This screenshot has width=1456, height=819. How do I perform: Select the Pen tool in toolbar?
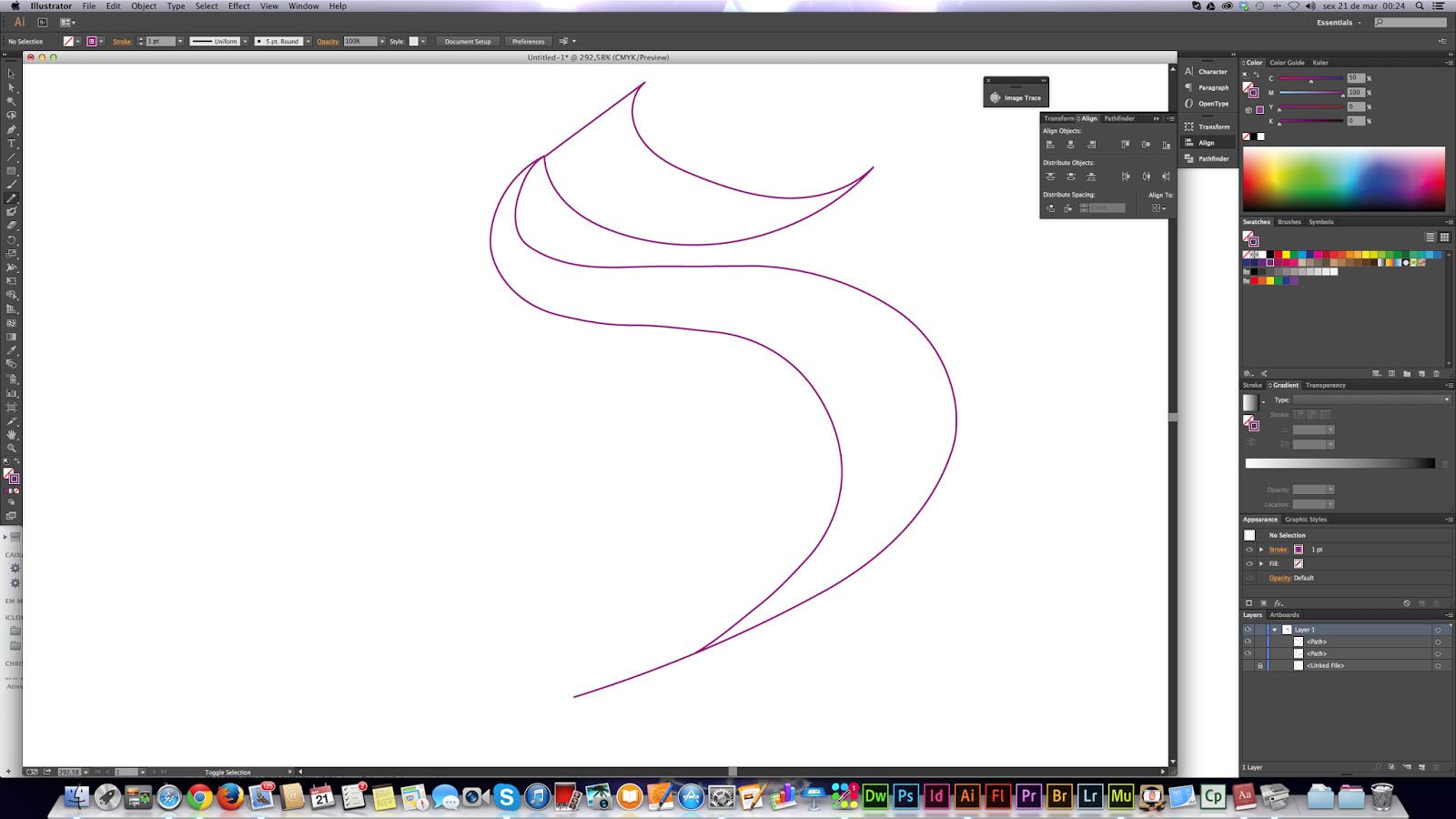pos(12,130)
